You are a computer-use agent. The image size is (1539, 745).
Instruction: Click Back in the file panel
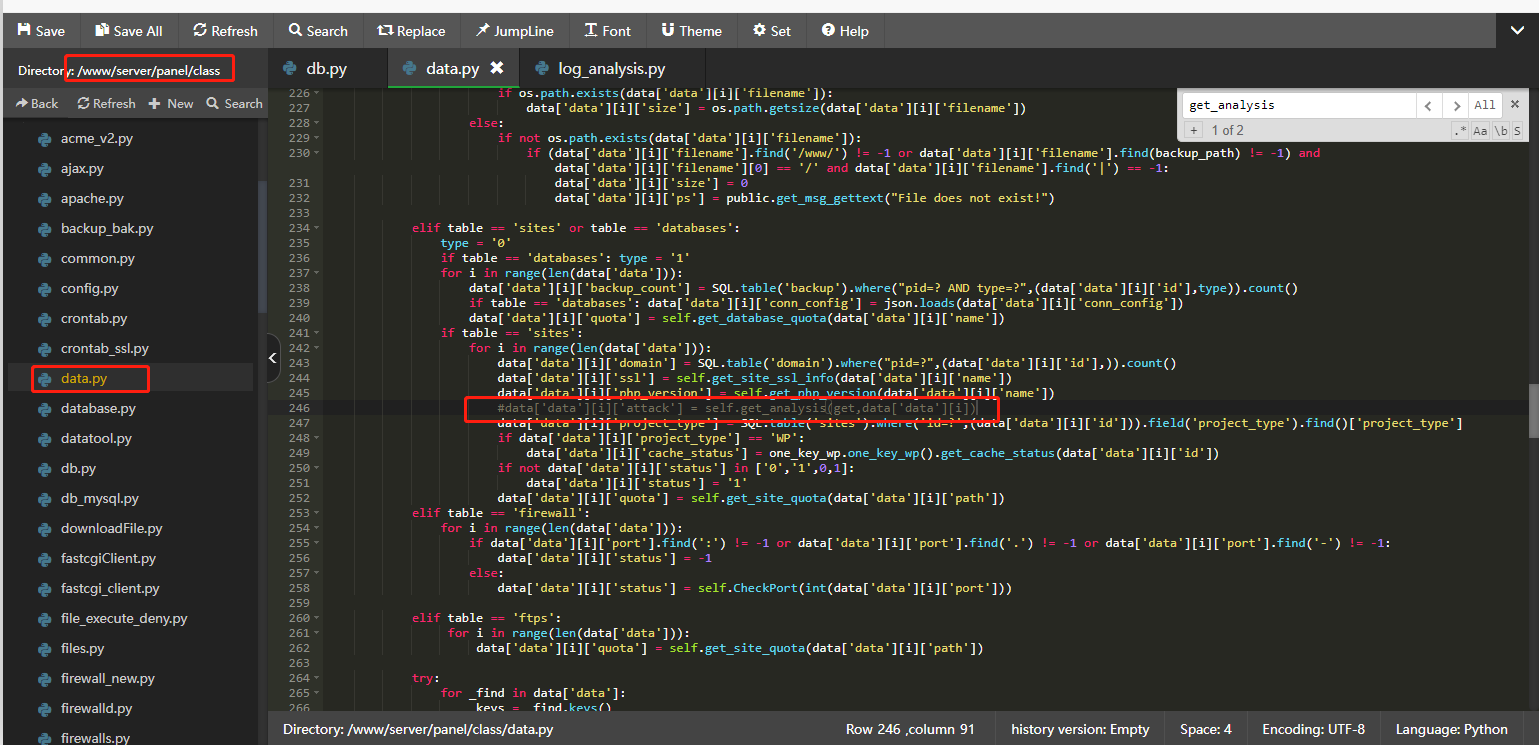[37, 103]
